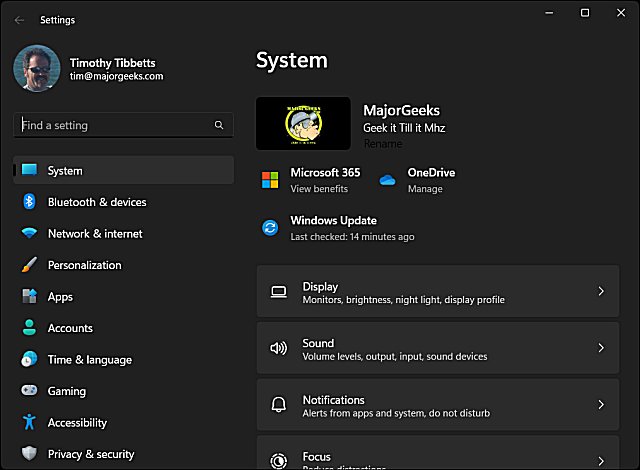Go to Accounts in sidebar
Viewport: 640px width, 470px height.
tap(70, 328)
